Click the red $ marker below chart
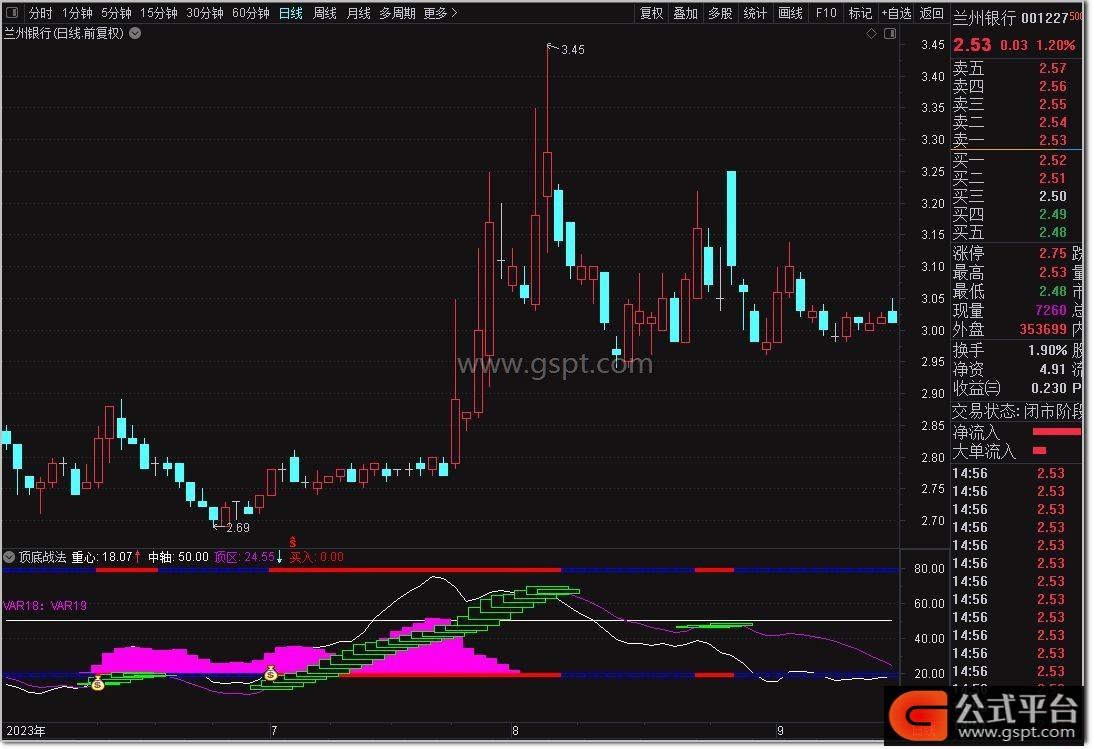1094x749 pixels. (x=292, y=542)
